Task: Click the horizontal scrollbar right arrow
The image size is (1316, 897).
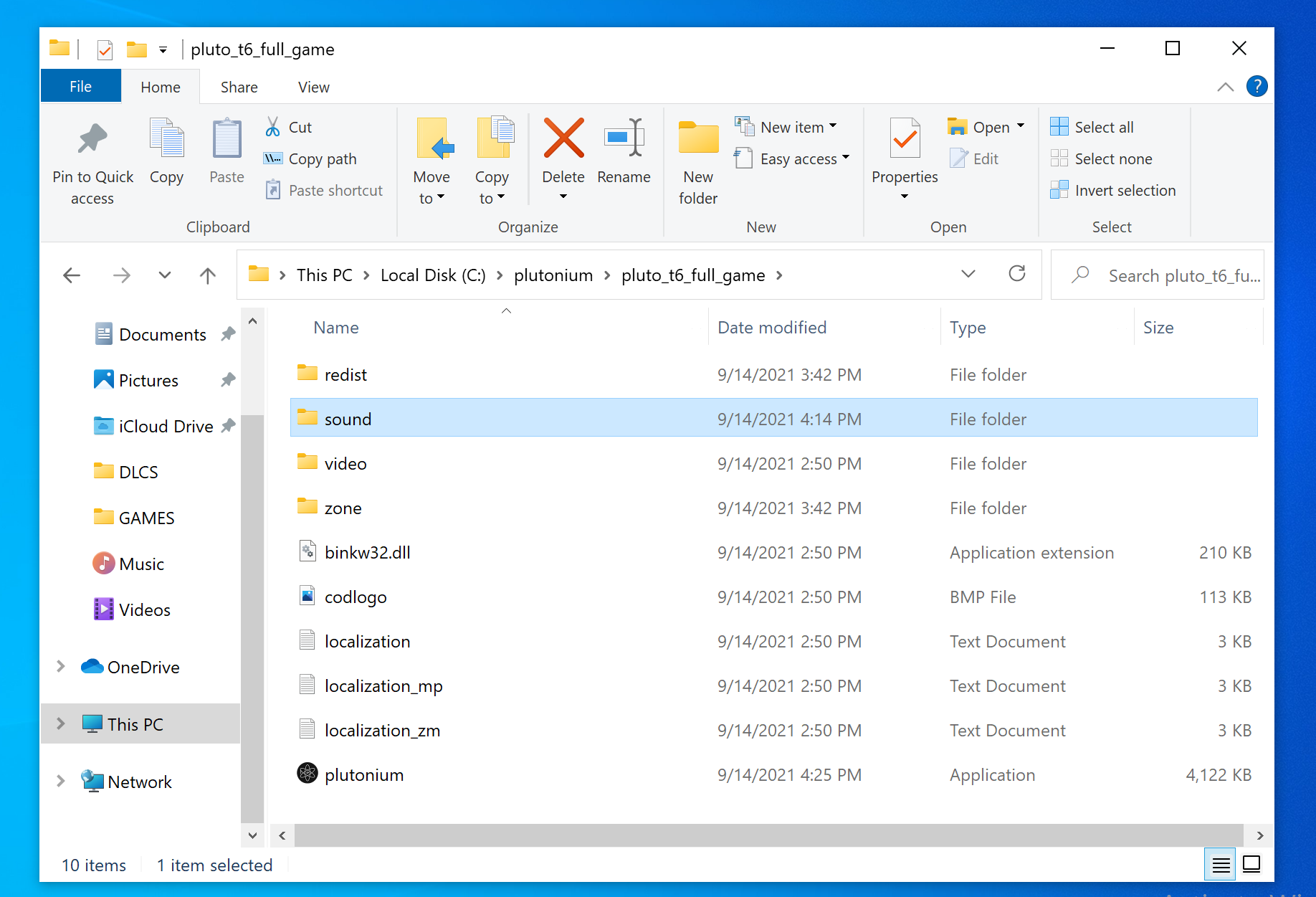Action: point(1259,835)
